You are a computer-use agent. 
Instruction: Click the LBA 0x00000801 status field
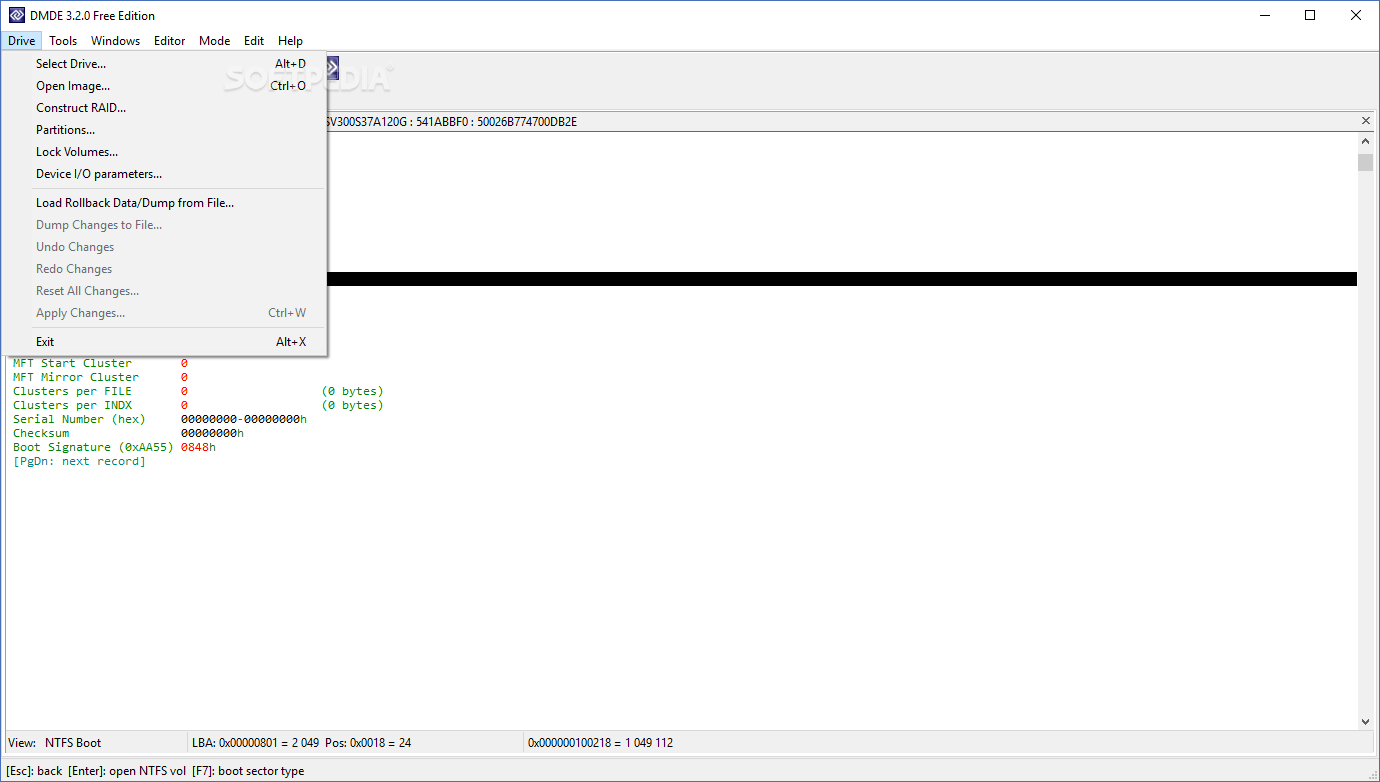pyautogui.click(x=255, y=743)
